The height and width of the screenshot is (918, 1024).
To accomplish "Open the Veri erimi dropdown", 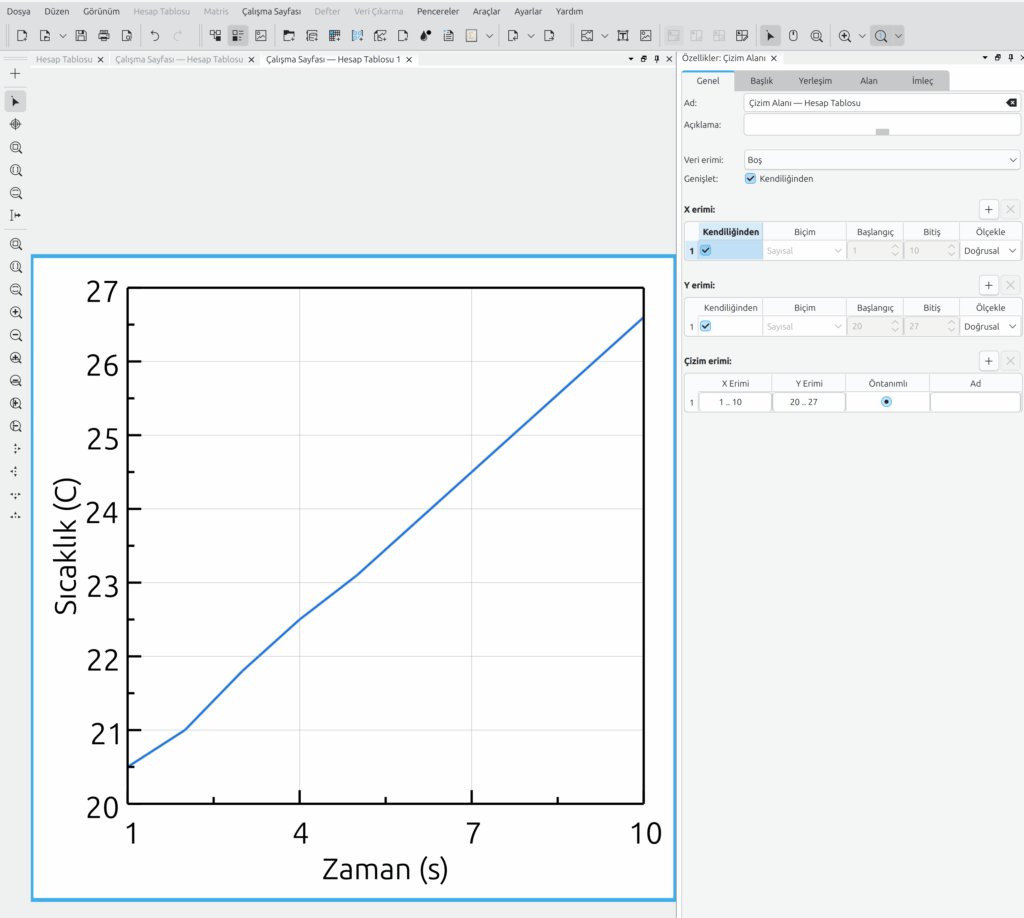I will 882,160.
